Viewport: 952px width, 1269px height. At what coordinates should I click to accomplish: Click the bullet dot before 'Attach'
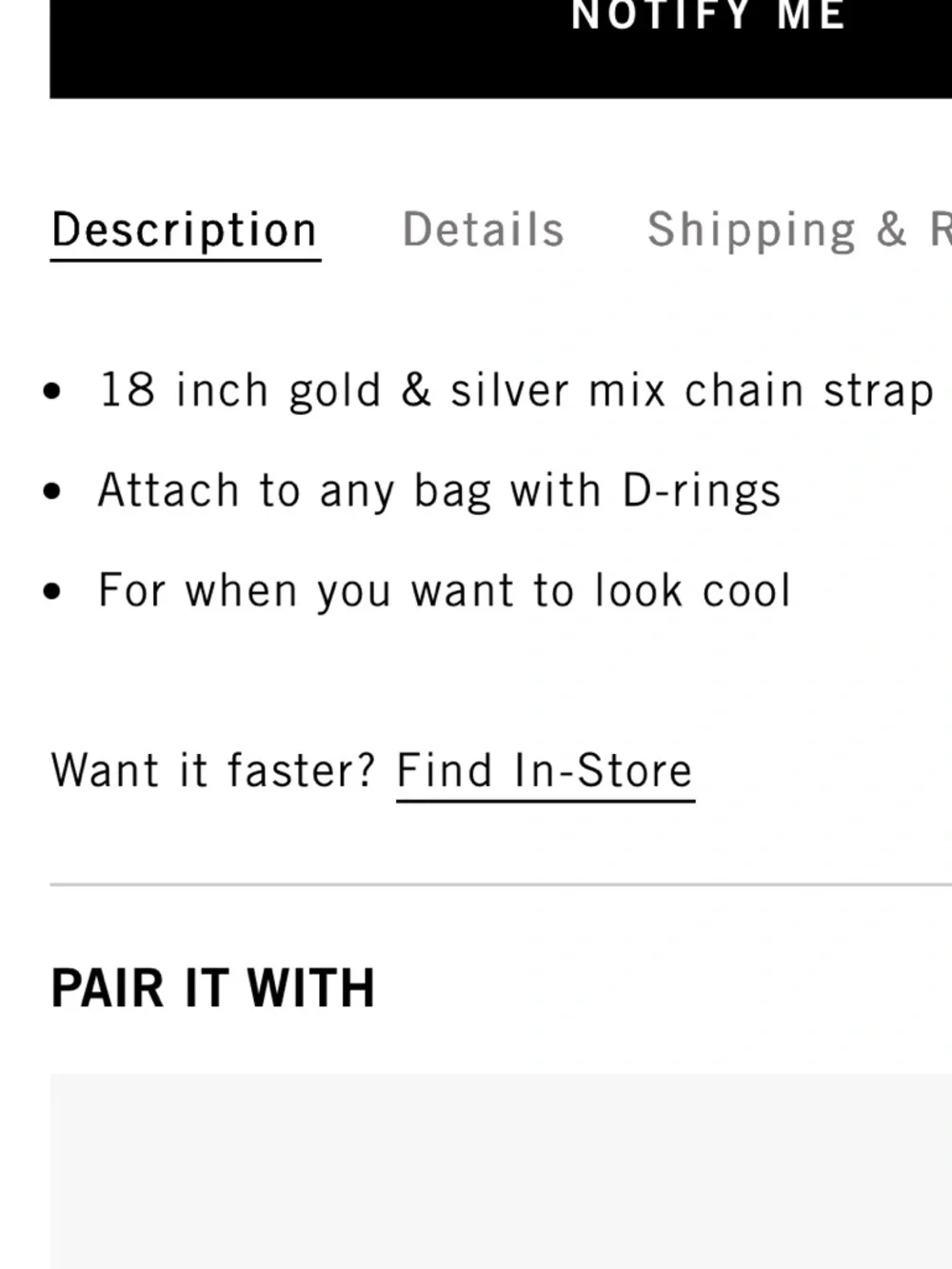click(53, 492)
